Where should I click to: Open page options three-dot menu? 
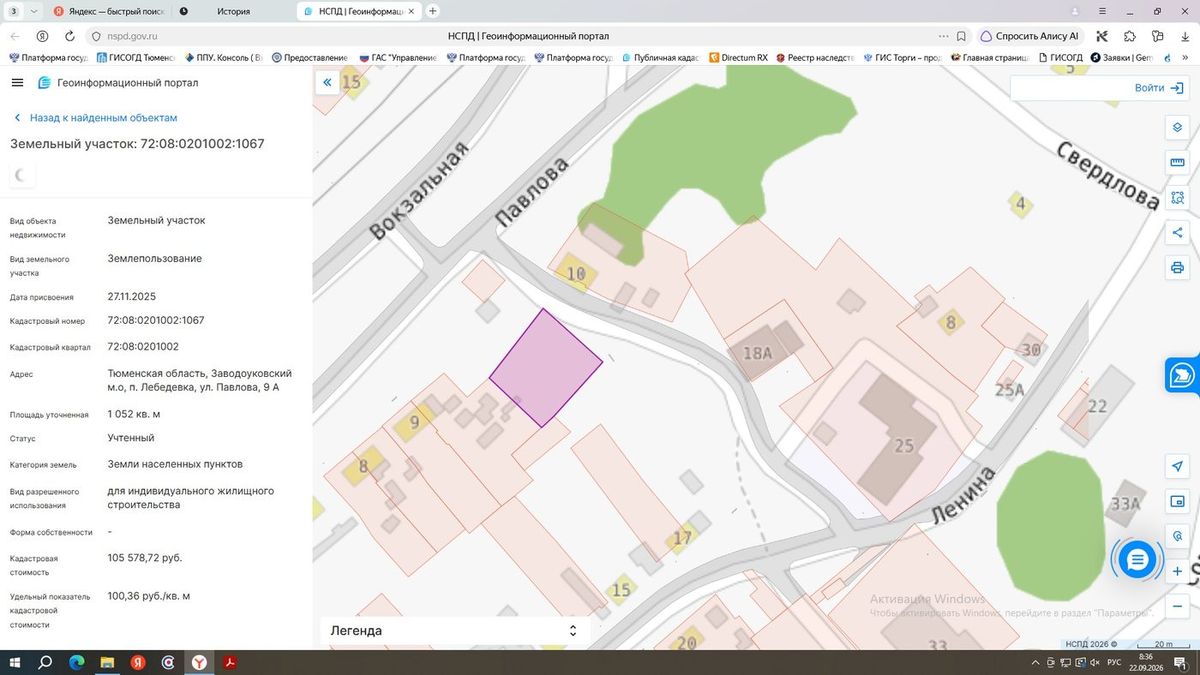point(943,36)
